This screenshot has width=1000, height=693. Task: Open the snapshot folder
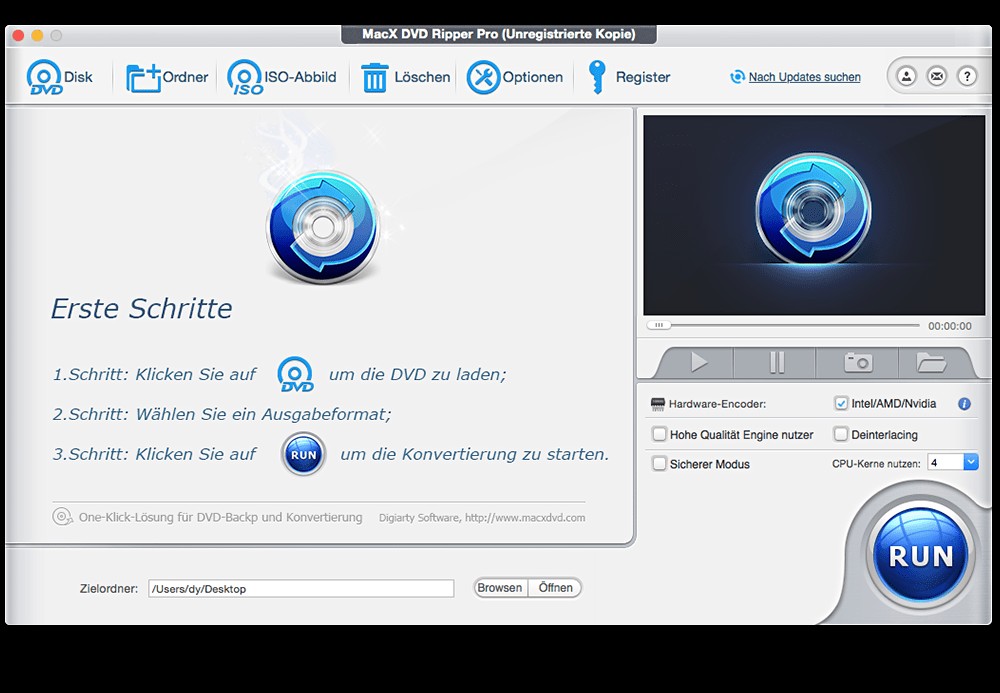[931, 363]
